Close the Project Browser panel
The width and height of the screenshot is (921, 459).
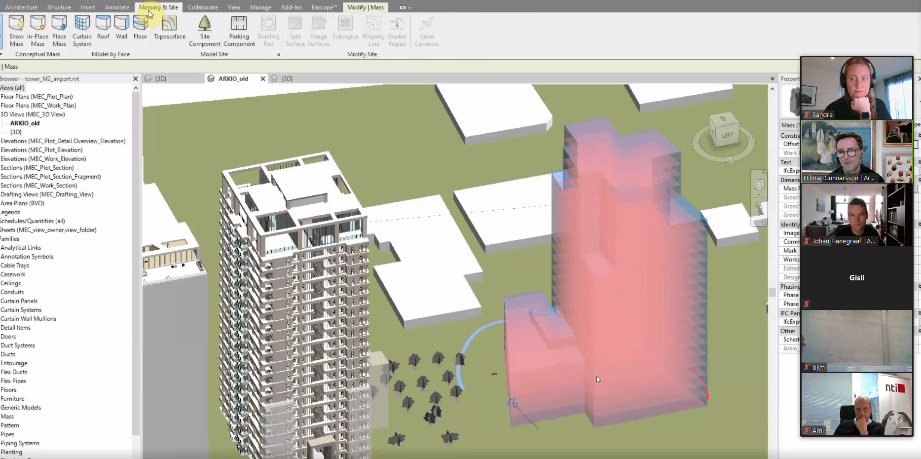coord(136,79)
